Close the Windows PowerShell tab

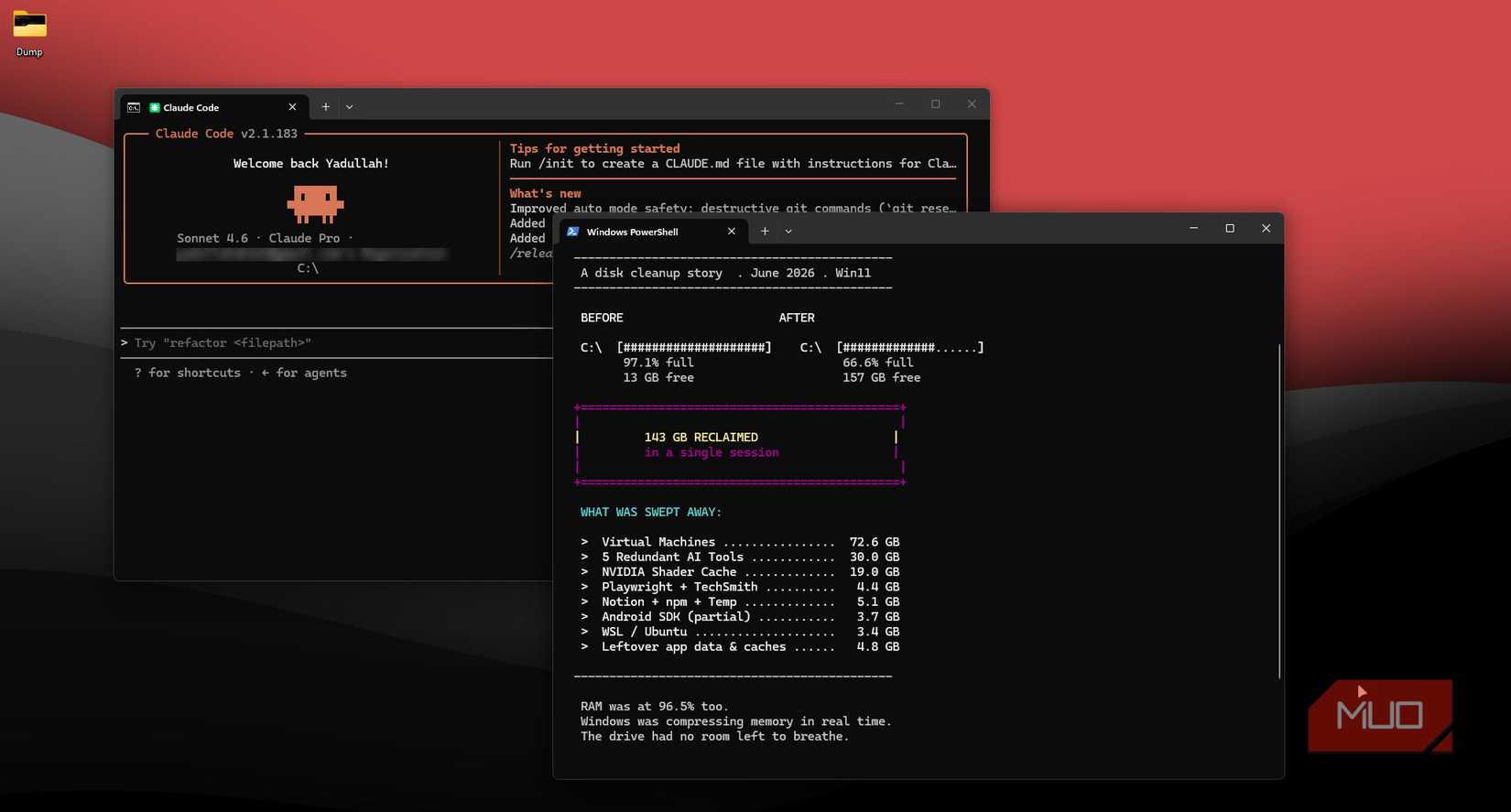[731, 232]
